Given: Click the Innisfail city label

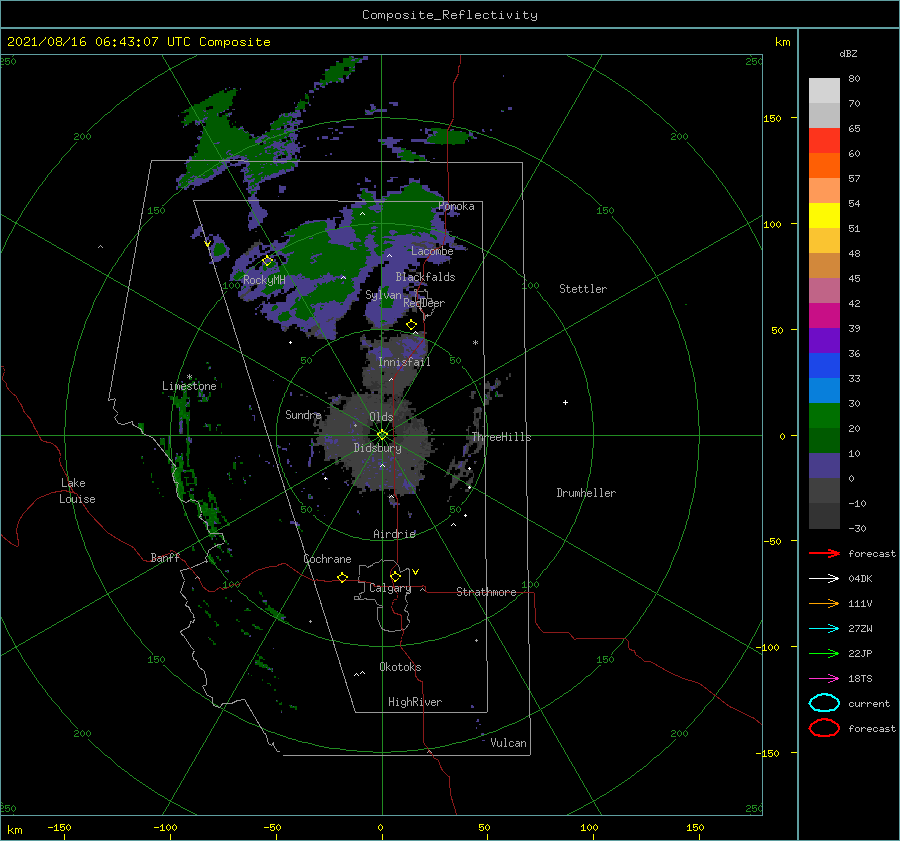Looking at the screenshot, I should [404, 362].
